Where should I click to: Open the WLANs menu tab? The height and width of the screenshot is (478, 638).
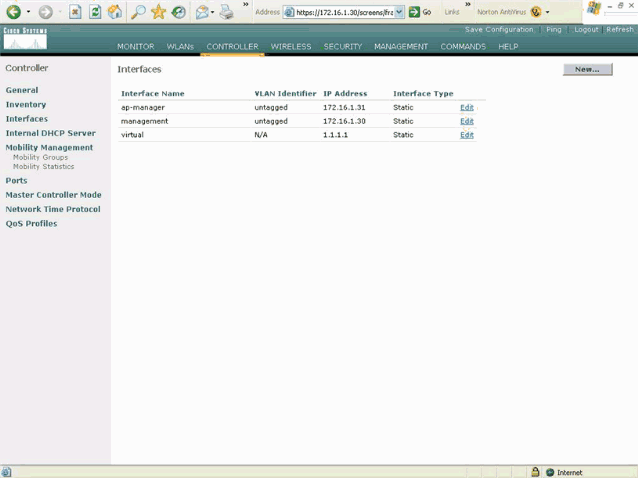pyautogui.click(x=180, y=46)
